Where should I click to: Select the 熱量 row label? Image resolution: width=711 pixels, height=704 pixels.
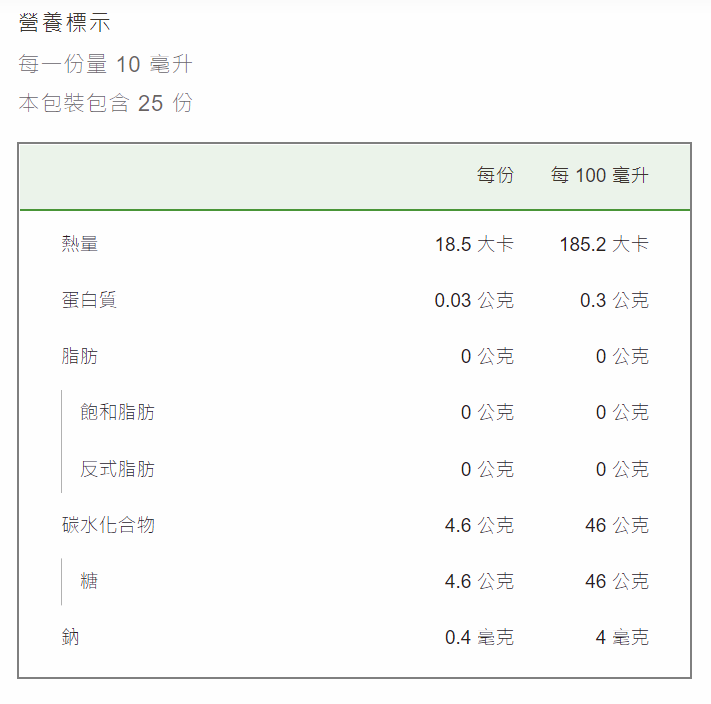click(x=80, y=244)
